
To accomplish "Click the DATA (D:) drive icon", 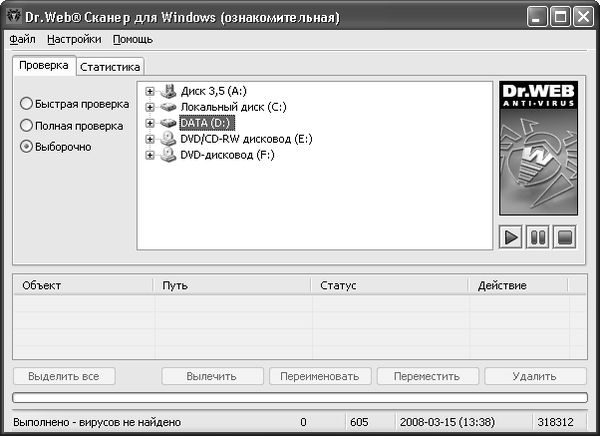I will (x=168, y=123).
